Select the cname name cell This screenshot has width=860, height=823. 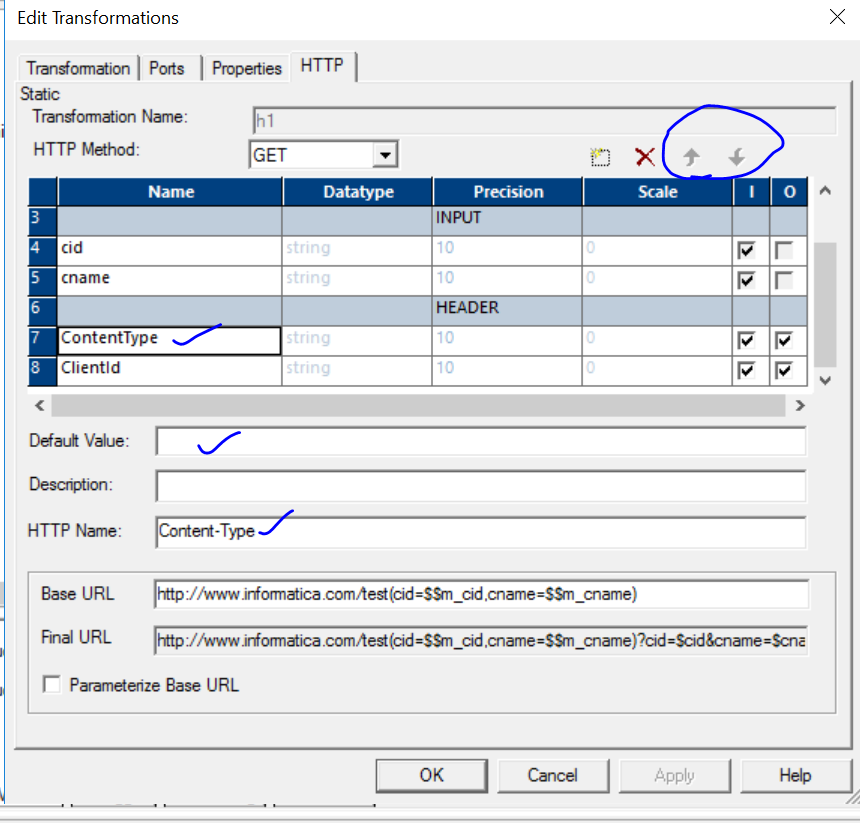tap(169, 281)
